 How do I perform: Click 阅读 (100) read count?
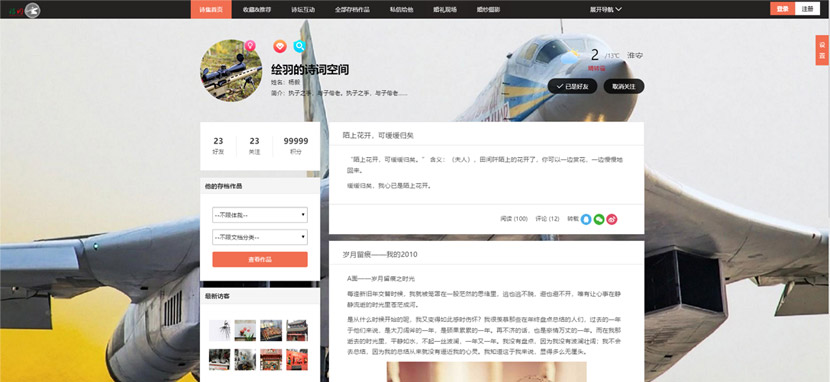pyautogui.click(x=514, y=219)
